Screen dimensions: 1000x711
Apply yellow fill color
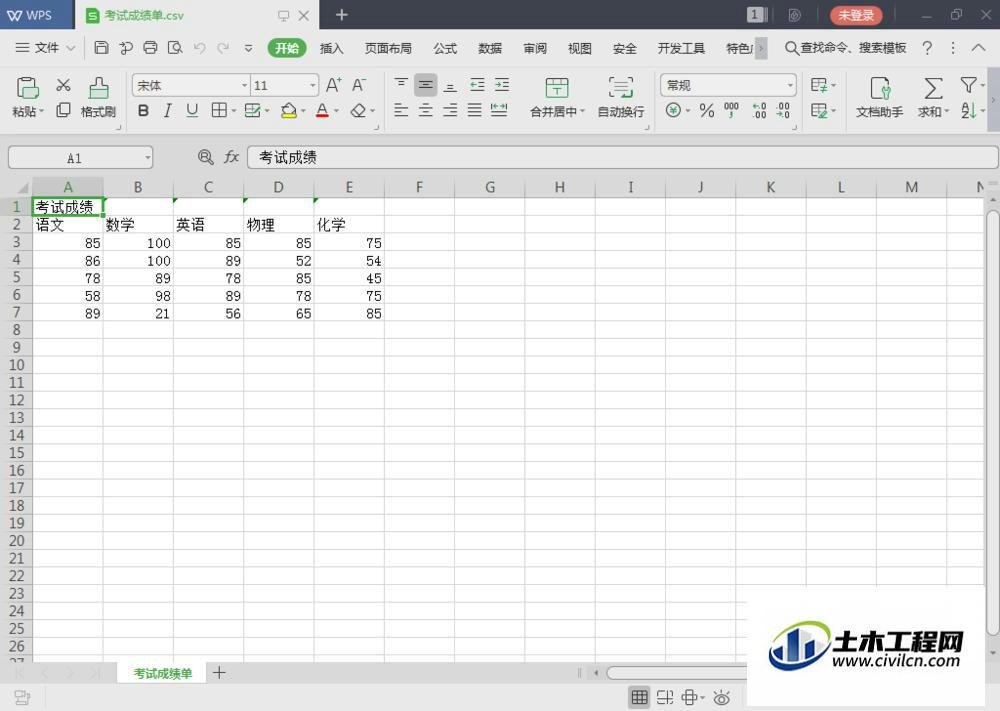[289, 111]
